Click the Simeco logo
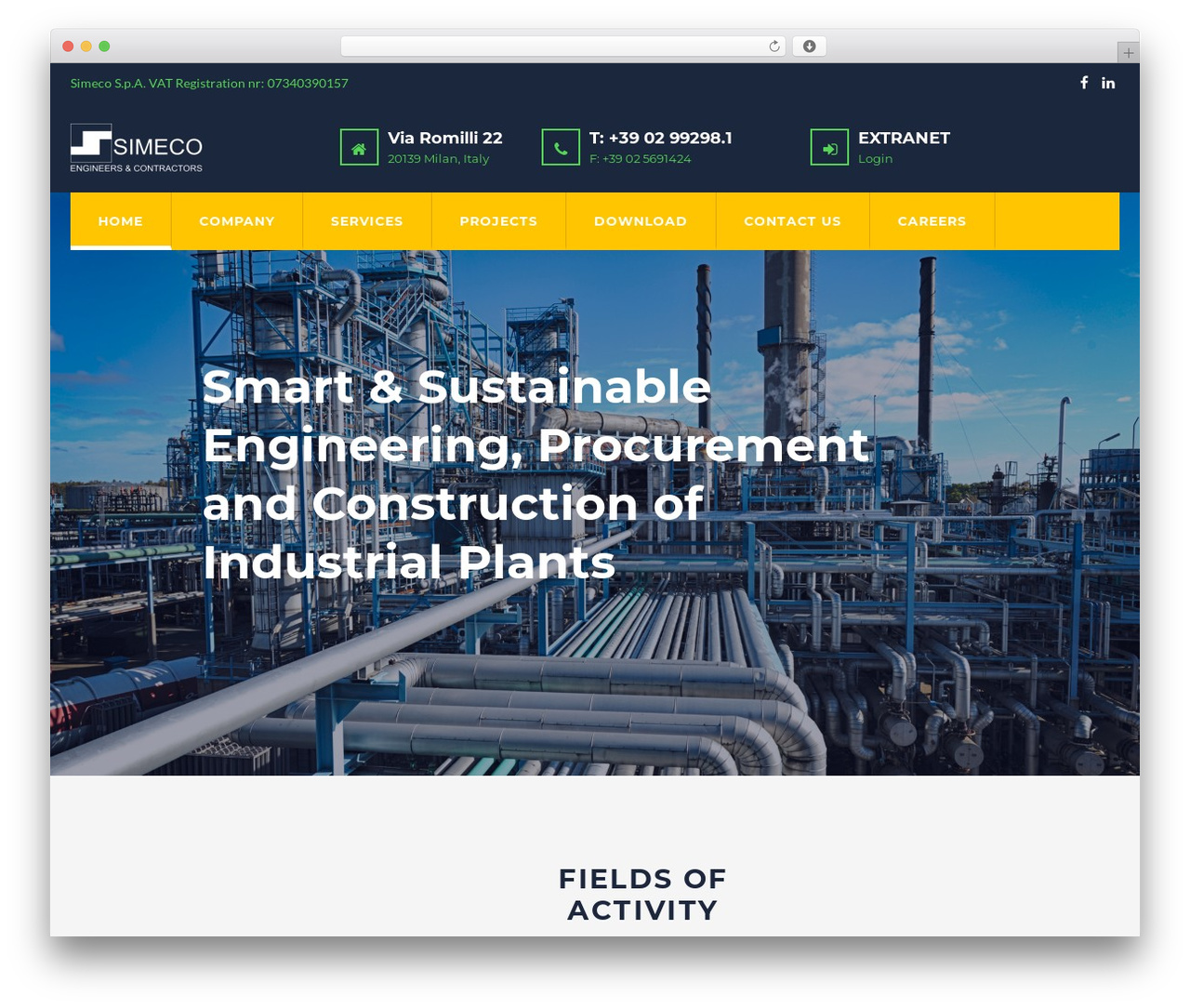Image resolution: width=1190 pixels, height=1008 pixels. point(137,148)
